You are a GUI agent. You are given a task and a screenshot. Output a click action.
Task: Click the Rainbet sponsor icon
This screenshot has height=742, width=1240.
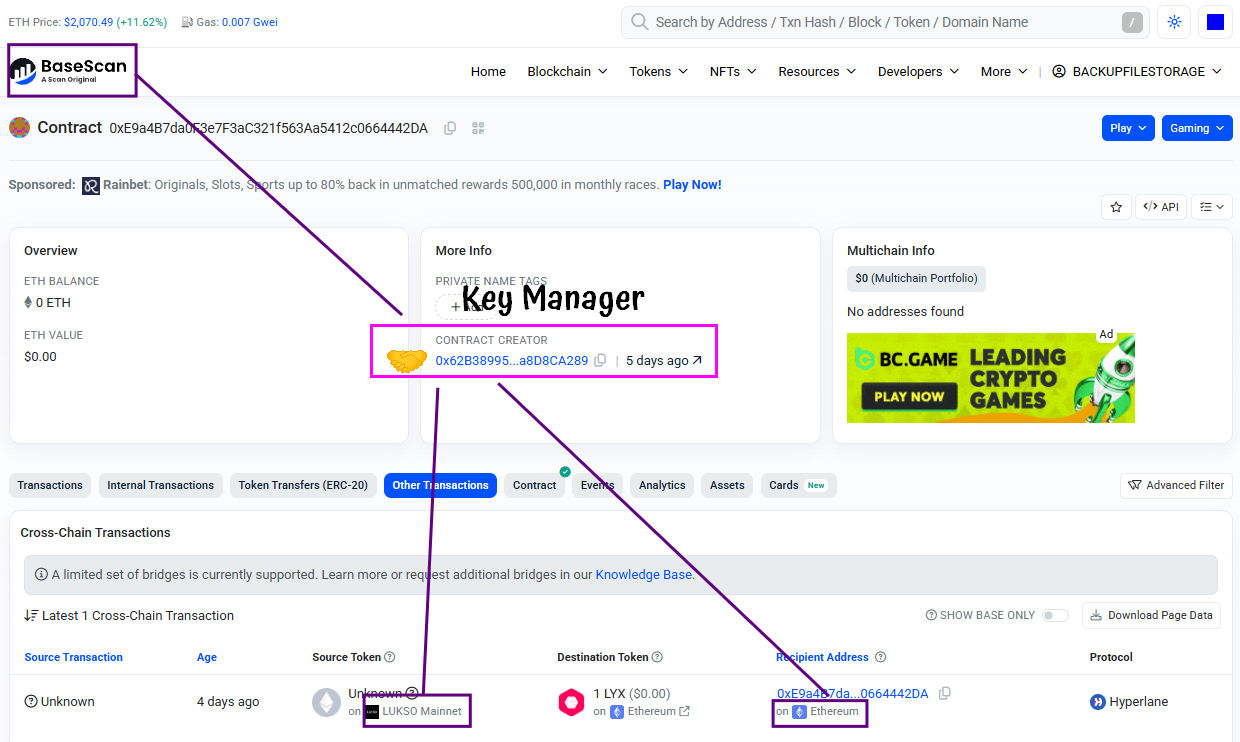[91, 185]
